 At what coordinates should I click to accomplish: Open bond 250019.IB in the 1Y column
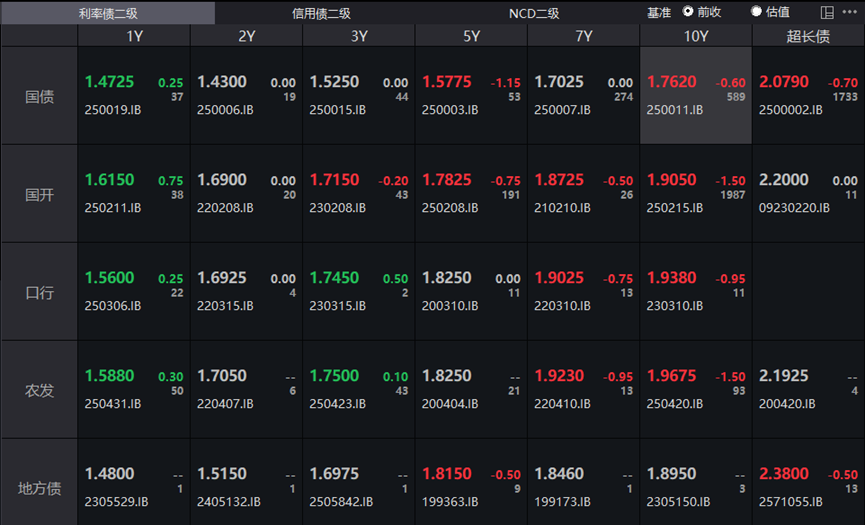click(x=134, y=96)
